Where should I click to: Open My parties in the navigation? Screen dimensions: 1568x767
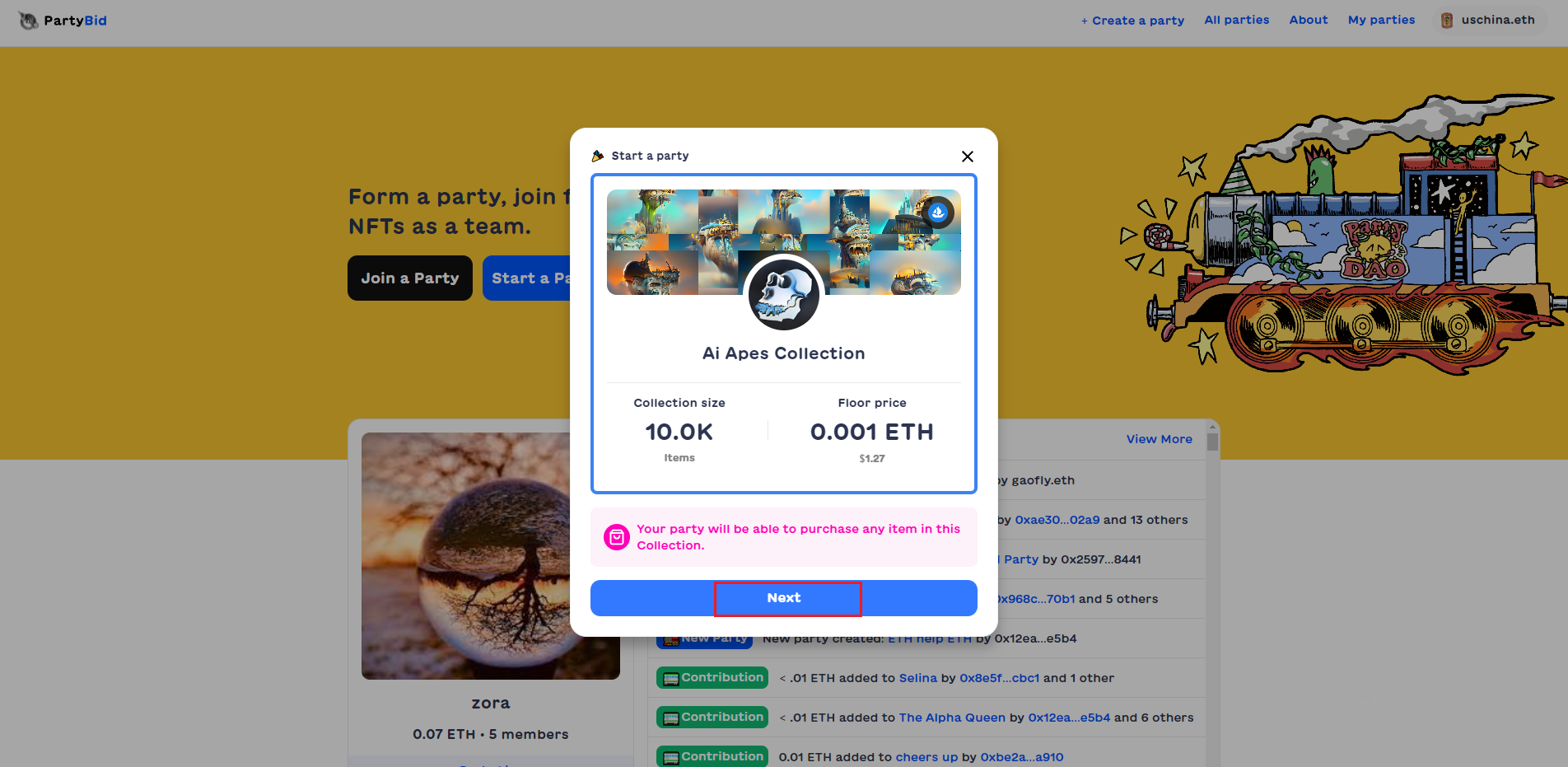point(1381,20)
